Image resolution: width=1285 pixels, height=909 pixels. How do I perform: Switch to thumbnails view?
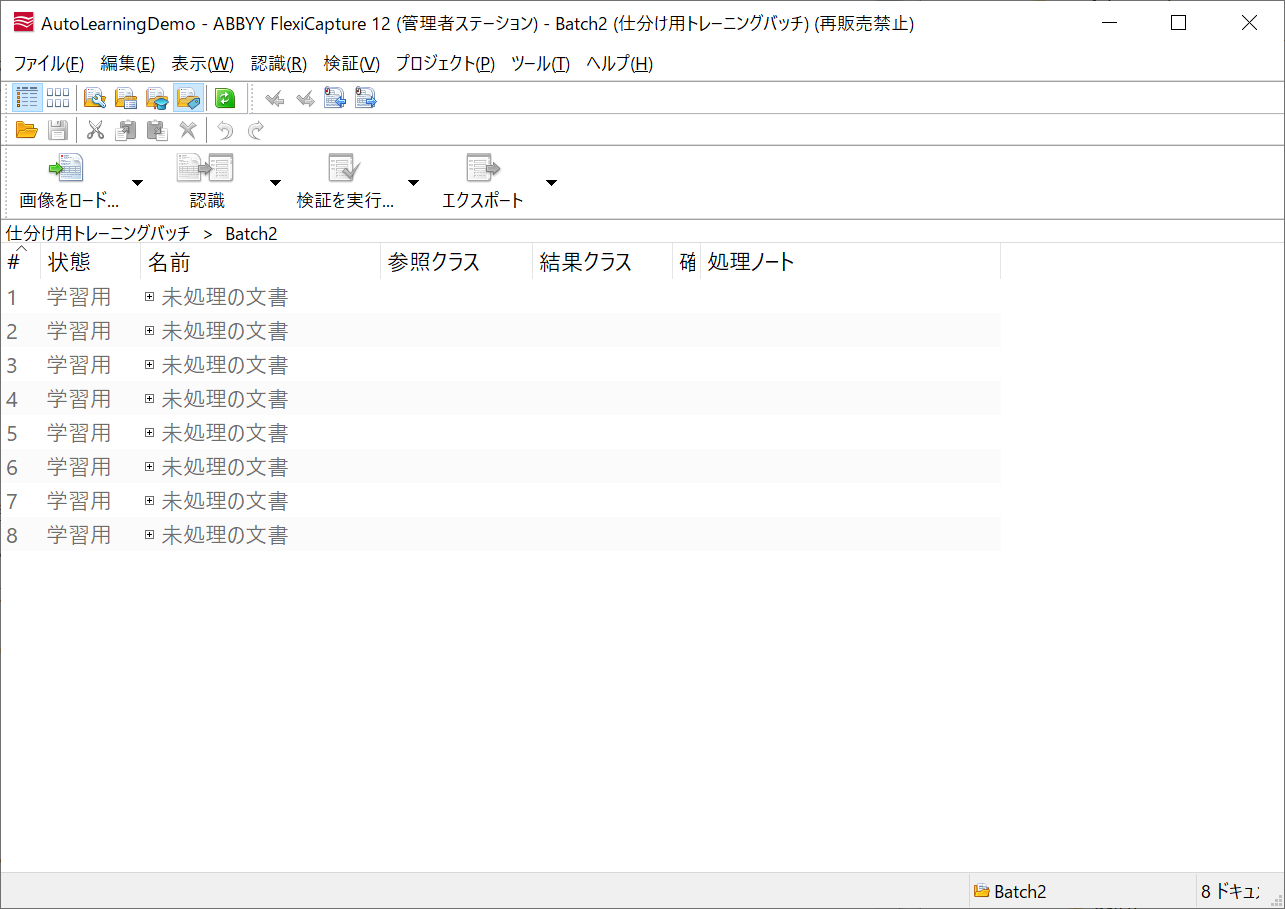[58, 98]
